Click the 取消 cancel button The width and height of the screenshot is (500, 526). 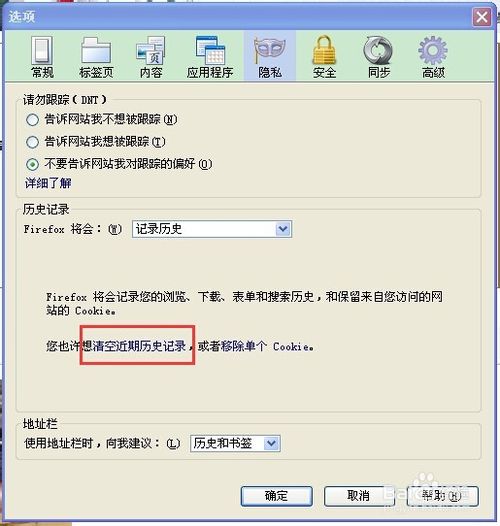click(358, 496)
